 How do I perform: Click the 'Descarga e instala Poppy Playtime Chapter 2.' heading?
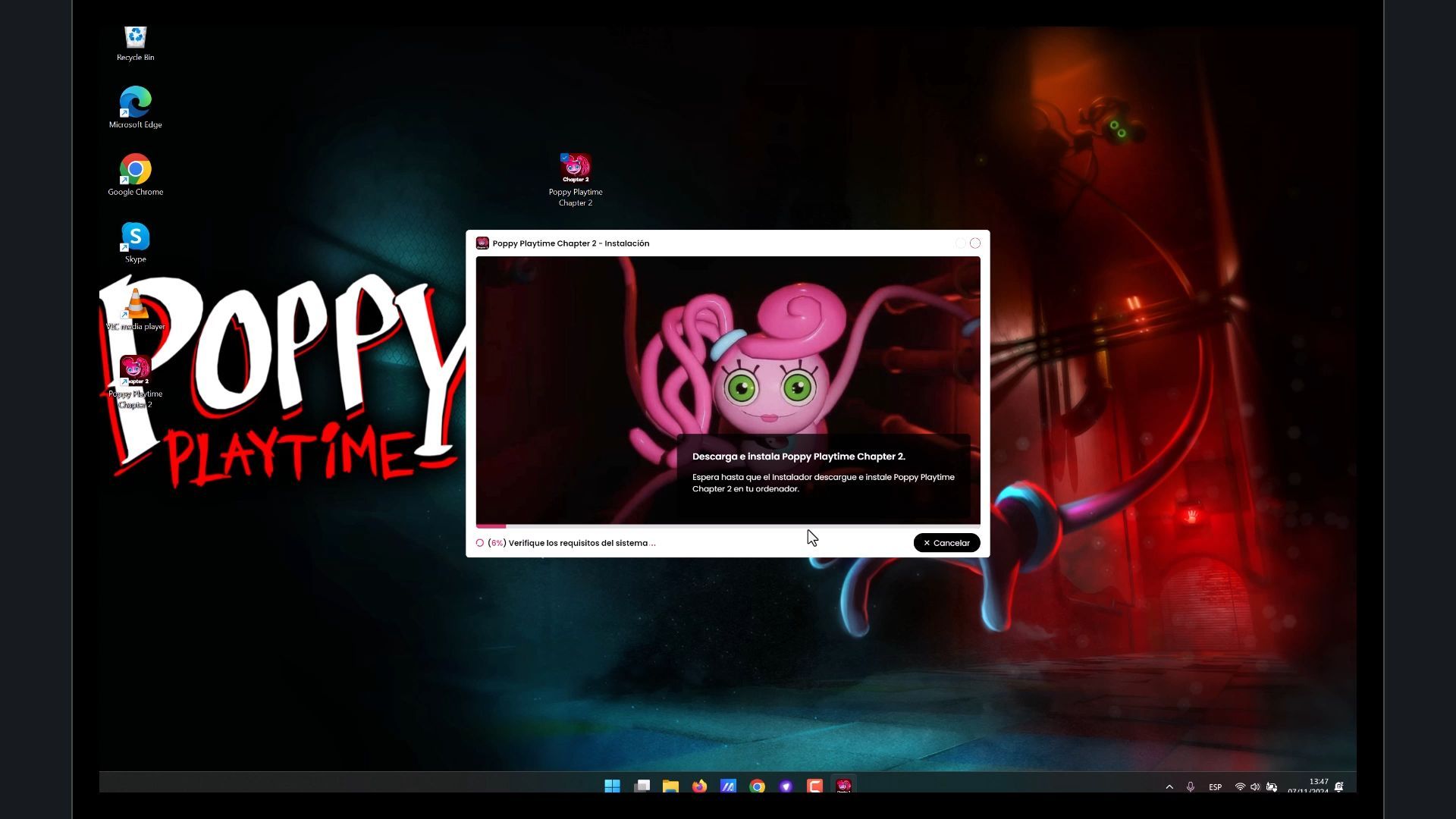(x=799, y=457)
